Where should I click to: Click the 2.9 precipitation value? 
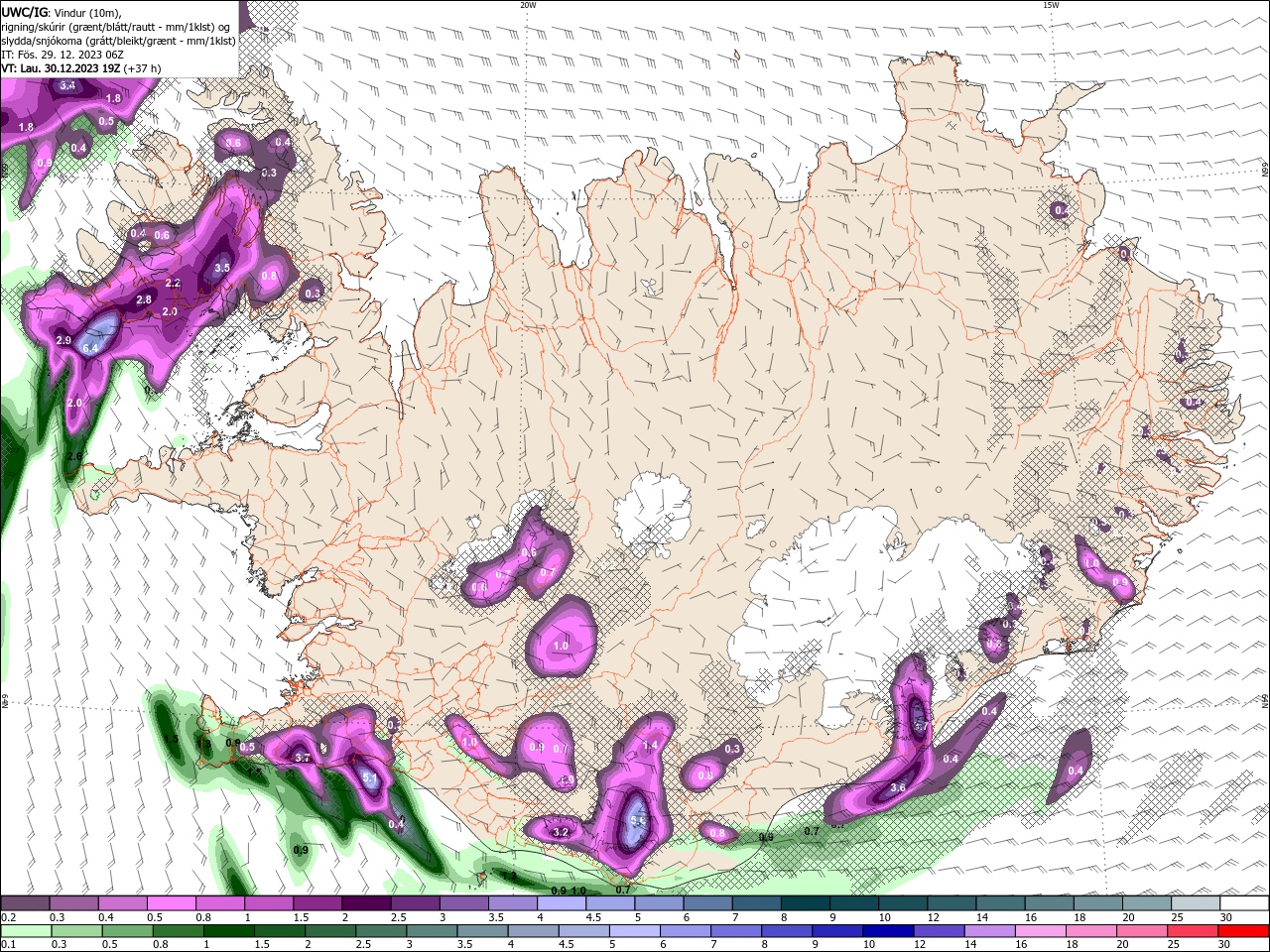click(63, 340)
